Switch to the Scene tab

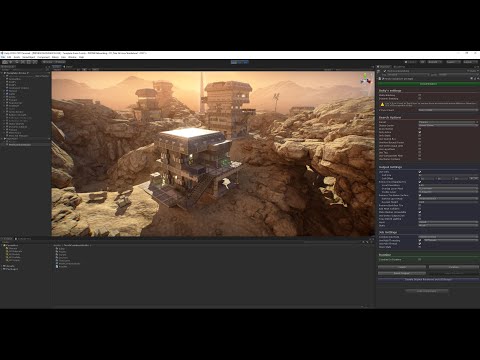coord(57,67)
